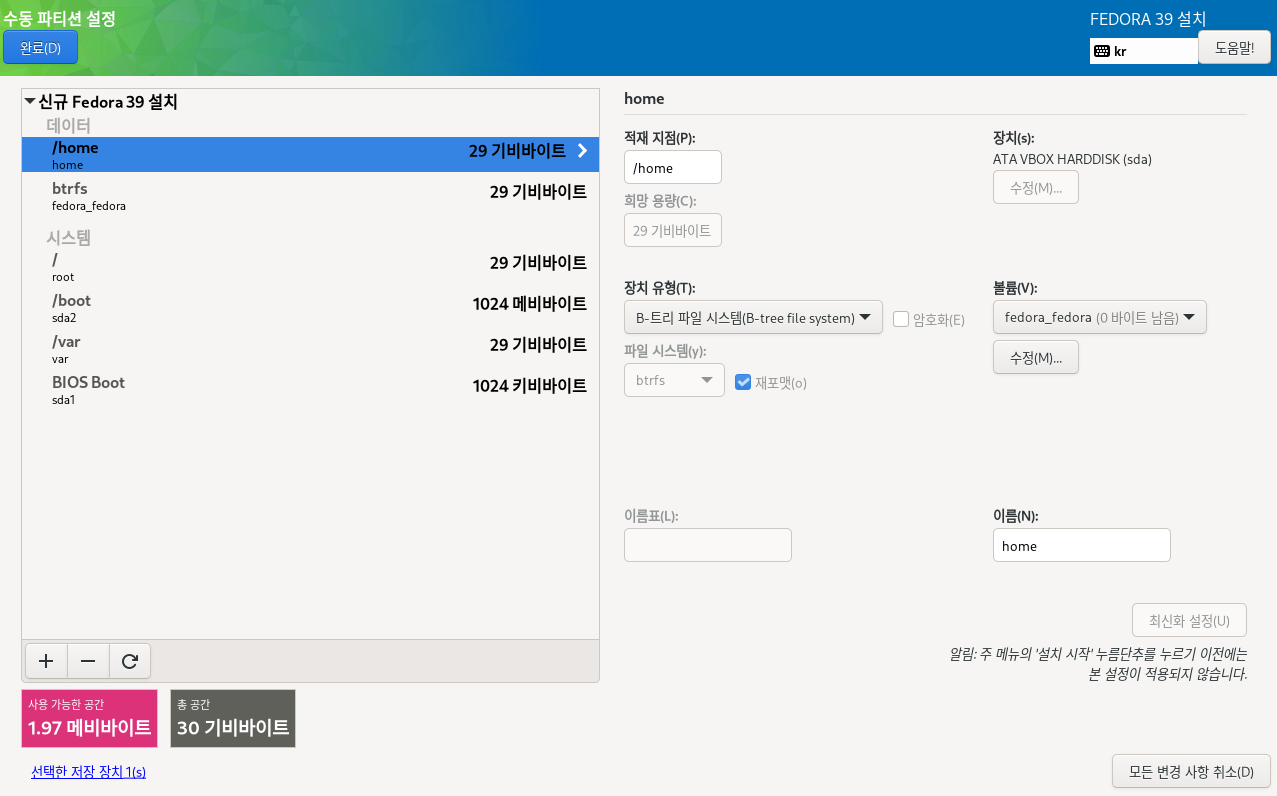Toggle the 재포맷(o) reformat checkbox

coord(742,382)
